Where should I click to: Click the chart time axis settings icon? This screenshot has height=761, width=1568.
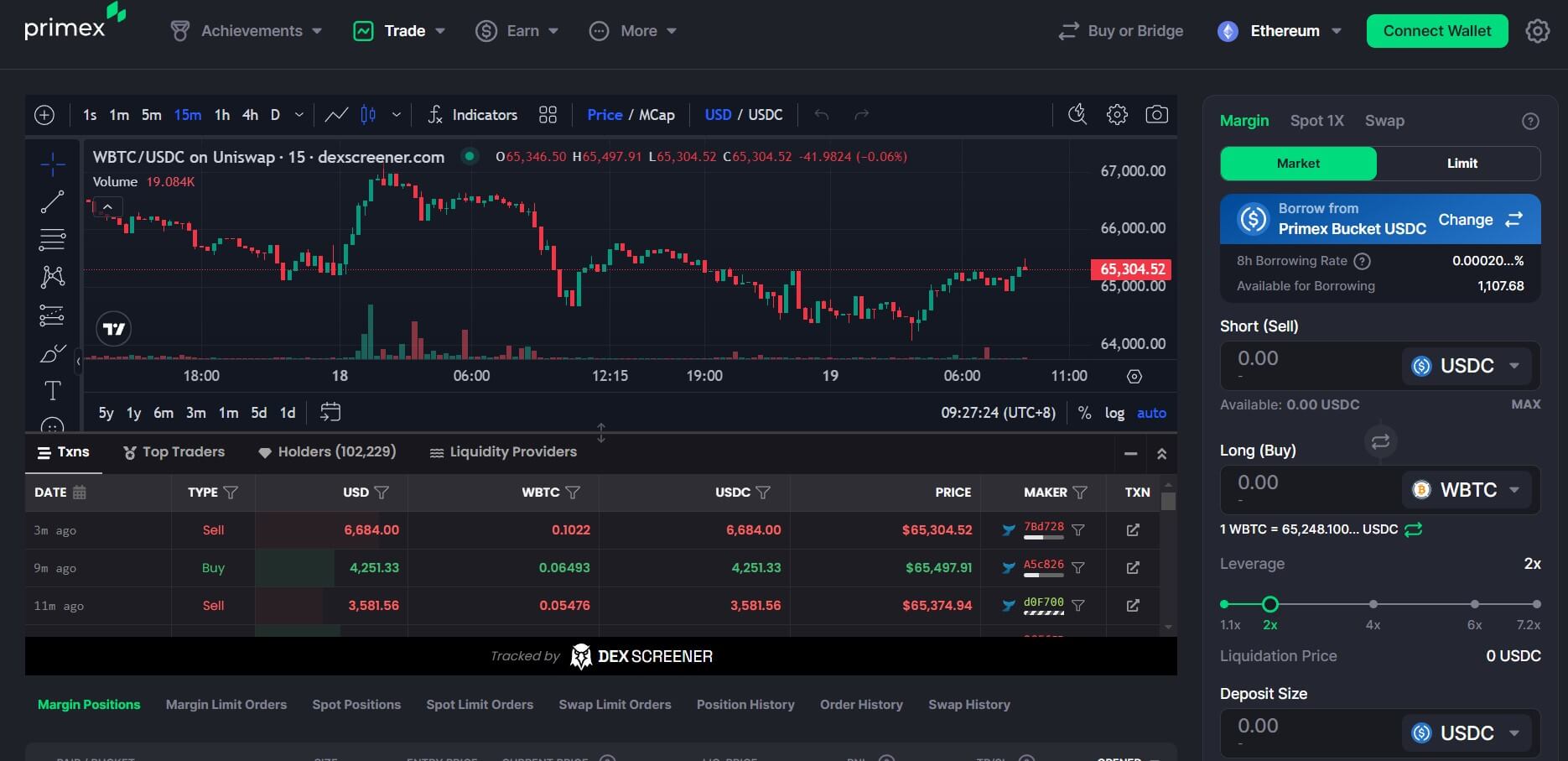tap(1134, 377)
